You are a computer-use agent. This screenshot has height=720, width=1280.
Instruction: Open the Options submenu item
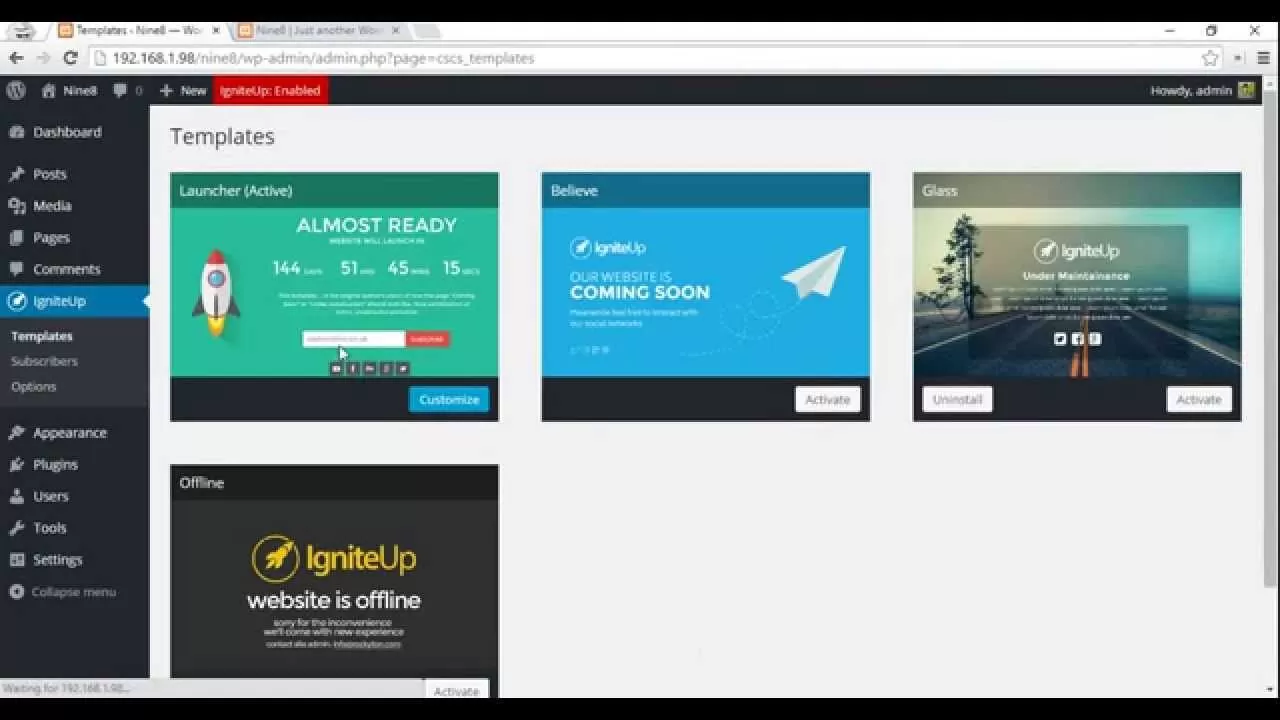(34, 386)
